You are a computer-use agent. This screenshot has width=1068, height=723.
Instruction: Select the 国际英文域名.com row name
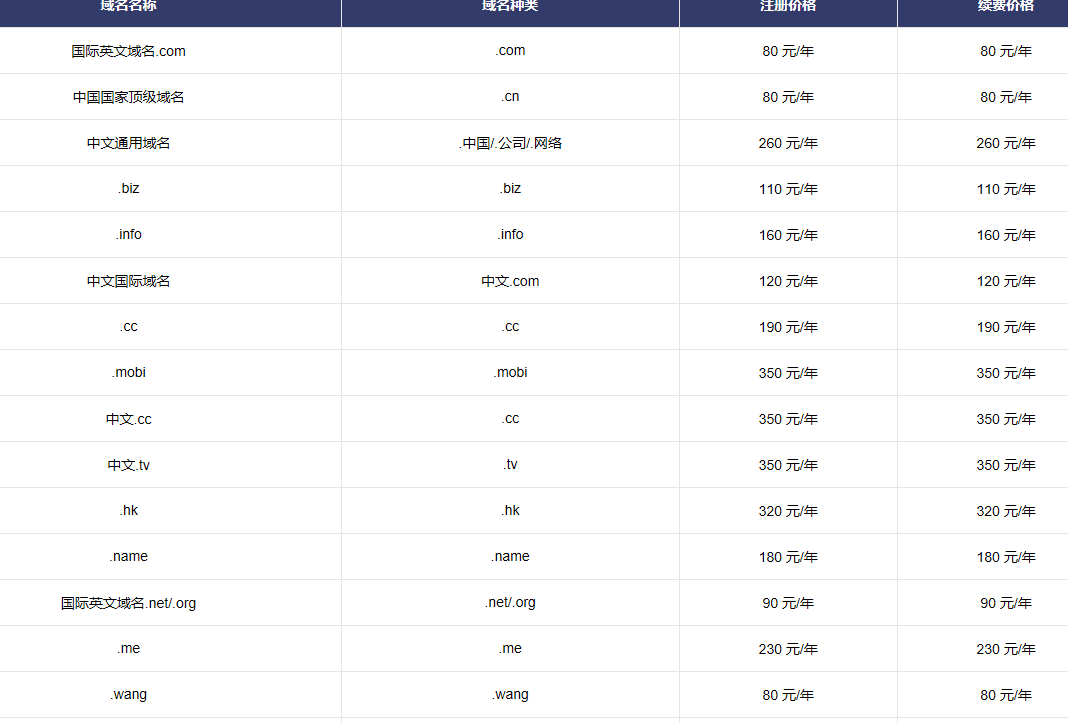coord(128,51)
